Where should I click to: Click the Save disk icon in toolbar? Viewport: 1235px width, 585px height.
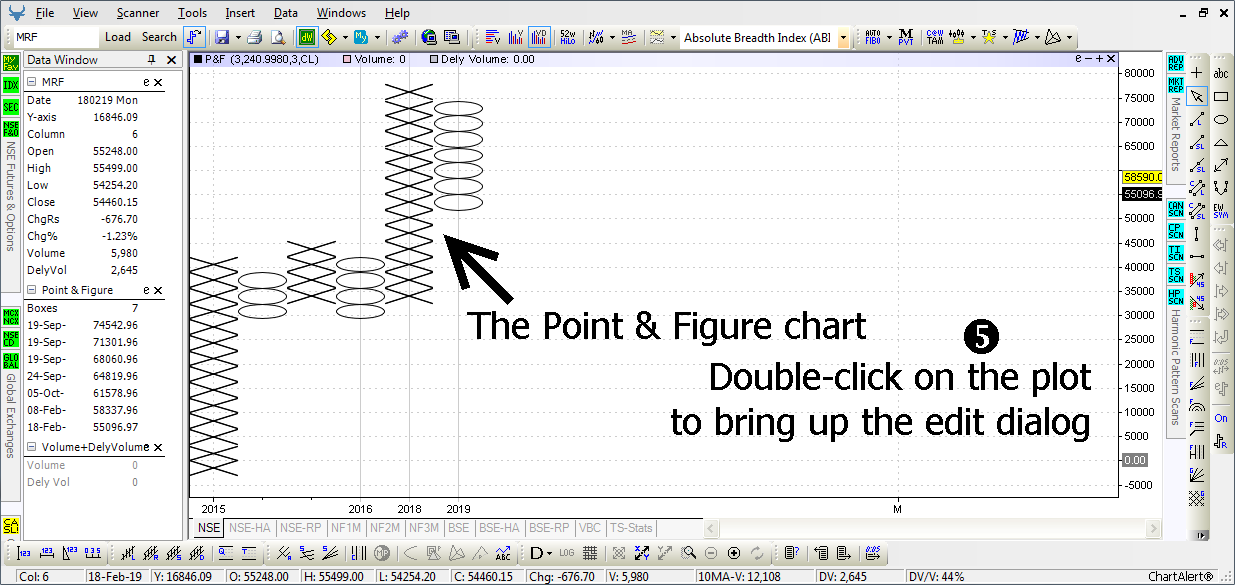pyautogui.click(x=222, y=37)
